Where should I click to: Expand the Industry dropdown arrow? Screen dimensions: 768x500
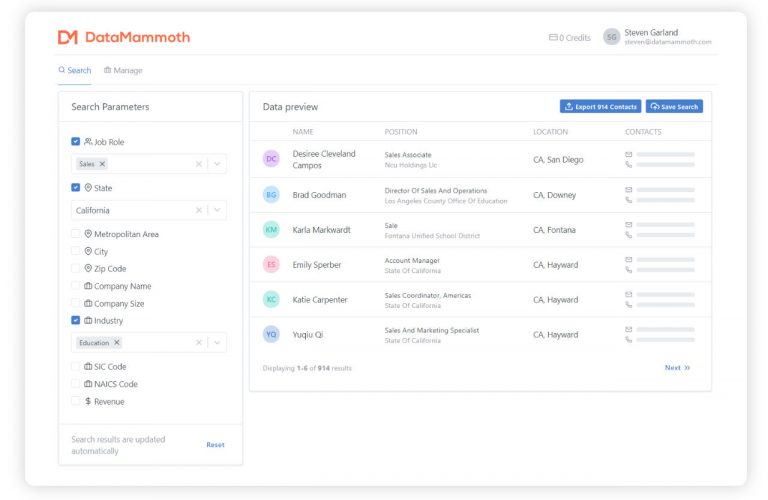click(x=218, y=342)
